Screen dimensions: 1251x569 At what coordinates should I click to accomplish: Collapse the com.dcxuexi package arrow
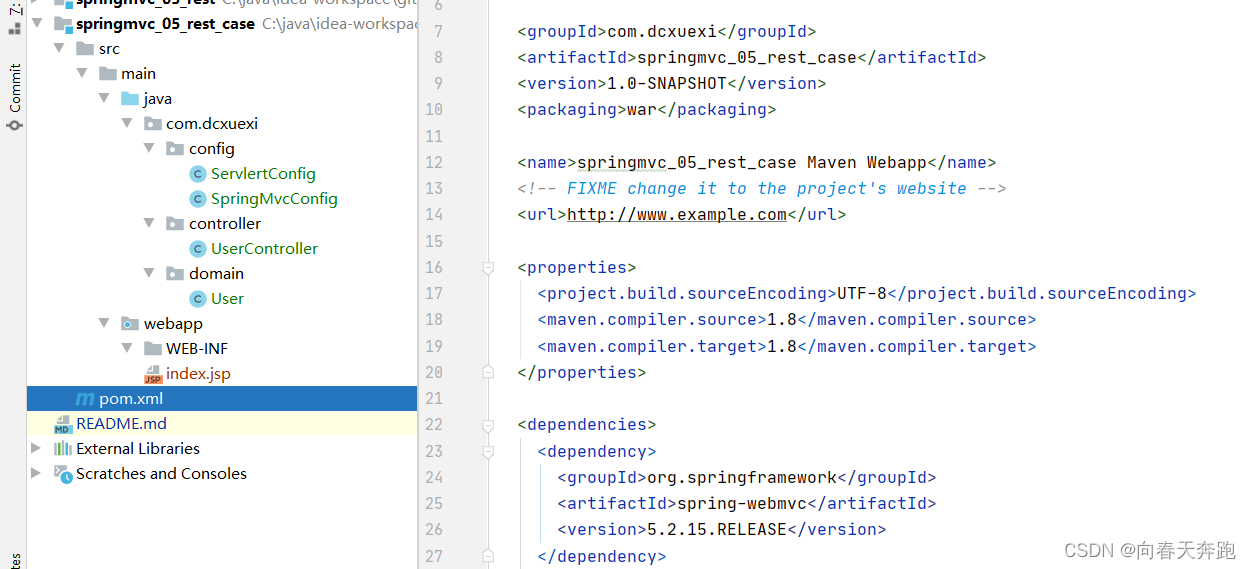(x=127, y=123)
